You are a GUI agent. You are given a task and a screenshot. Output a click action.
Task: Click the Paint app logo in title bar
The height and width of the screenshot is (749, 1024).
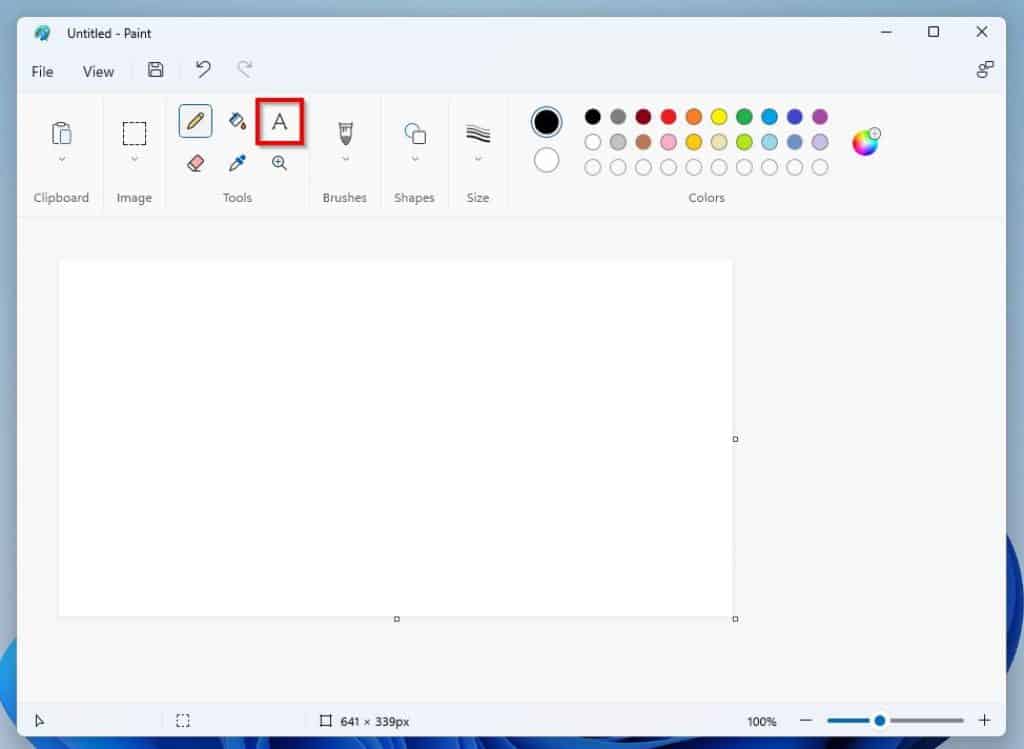42,33
